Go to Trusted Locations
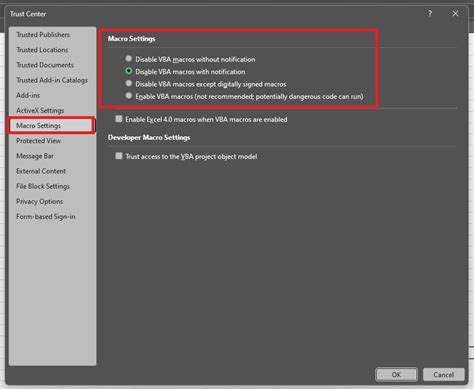 [42, 50]
